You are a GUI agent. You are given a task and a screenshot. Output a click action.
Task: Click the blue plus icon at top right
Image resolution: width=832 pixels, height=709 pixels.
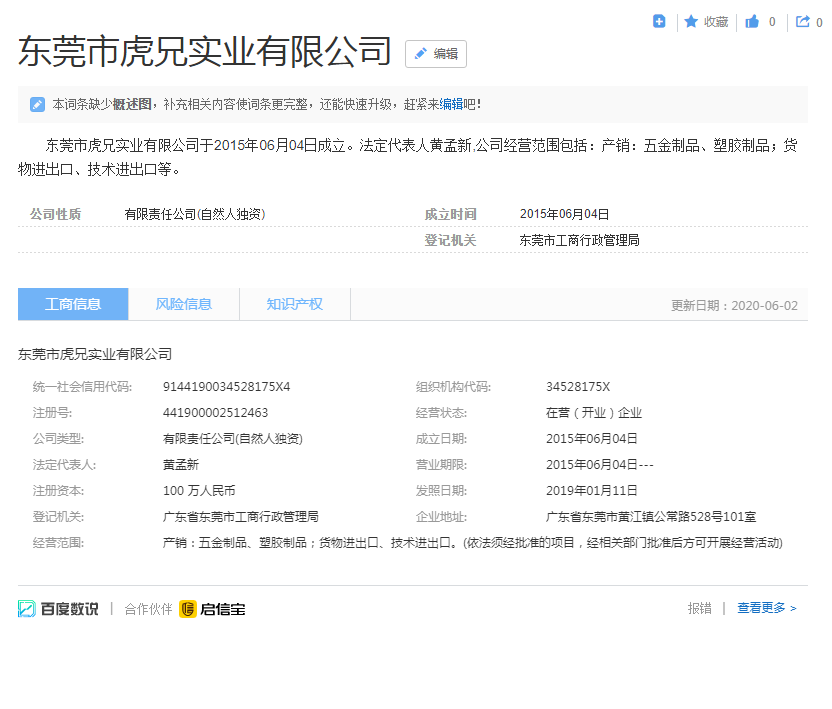[x=659, y=21]
